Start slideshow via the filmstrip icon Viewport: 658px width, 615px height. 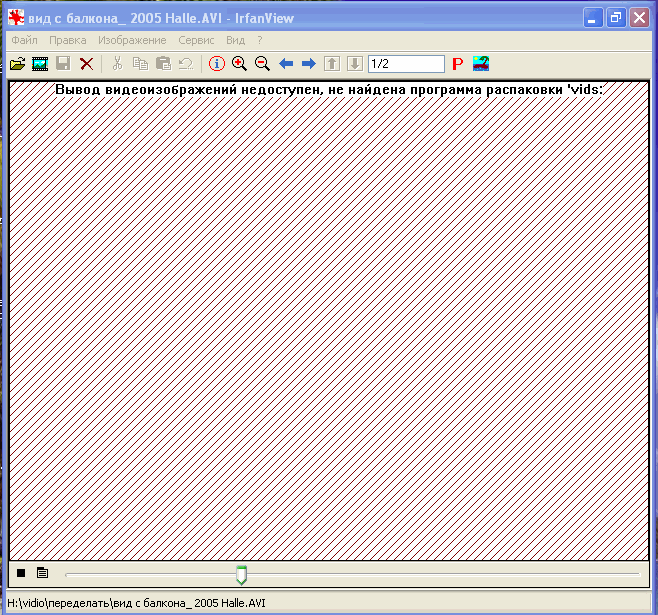[x=40, y=64]
